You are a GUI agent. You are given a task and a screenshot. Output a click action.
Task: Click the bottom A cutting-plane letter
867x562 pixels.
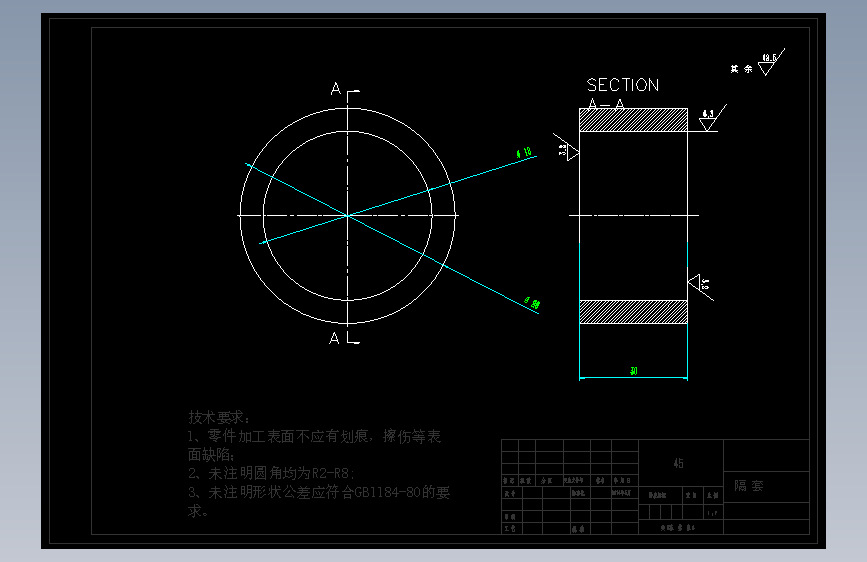coord(334,338)
